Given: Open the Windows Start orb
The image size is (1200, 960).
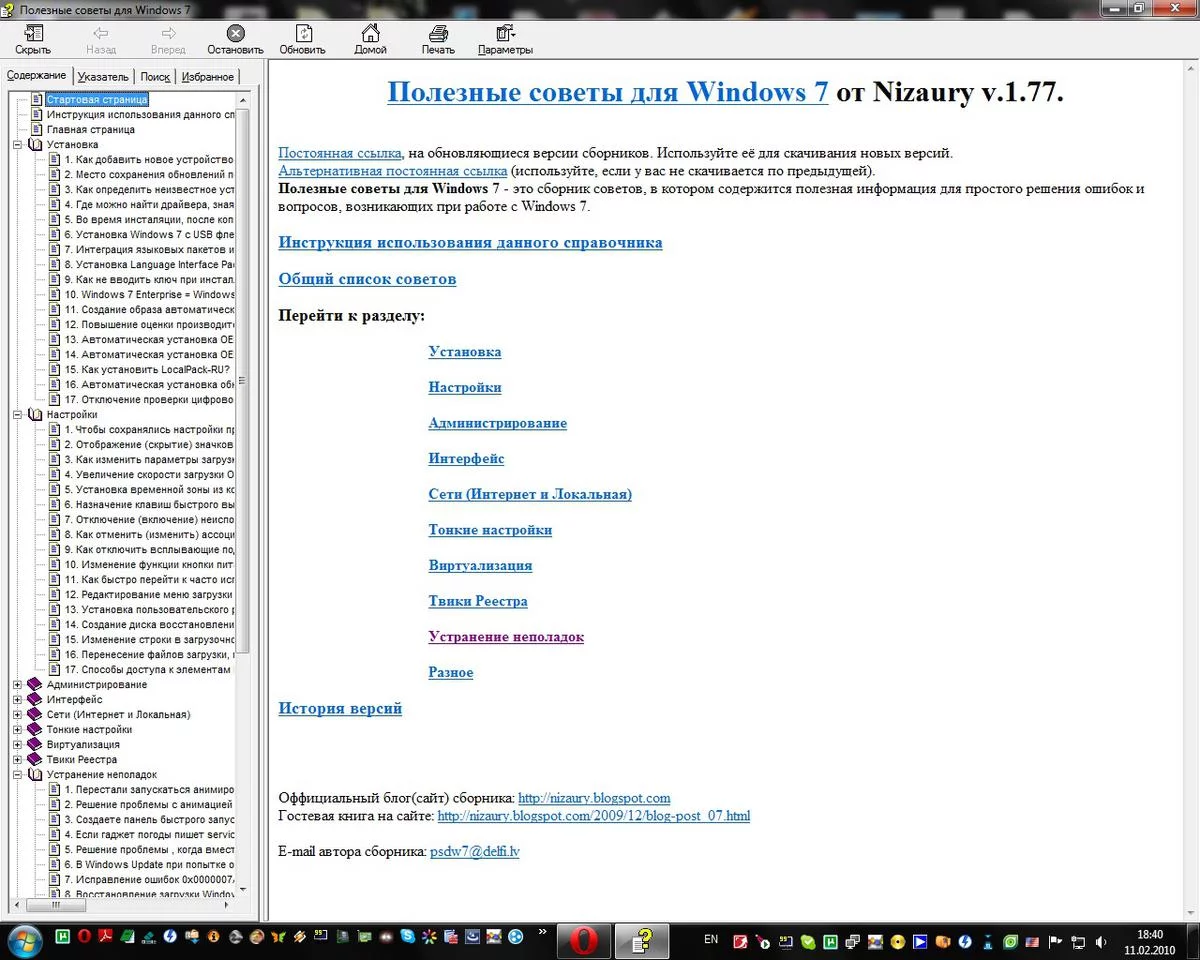Looking at the screenshot, I should pos(24,940).
